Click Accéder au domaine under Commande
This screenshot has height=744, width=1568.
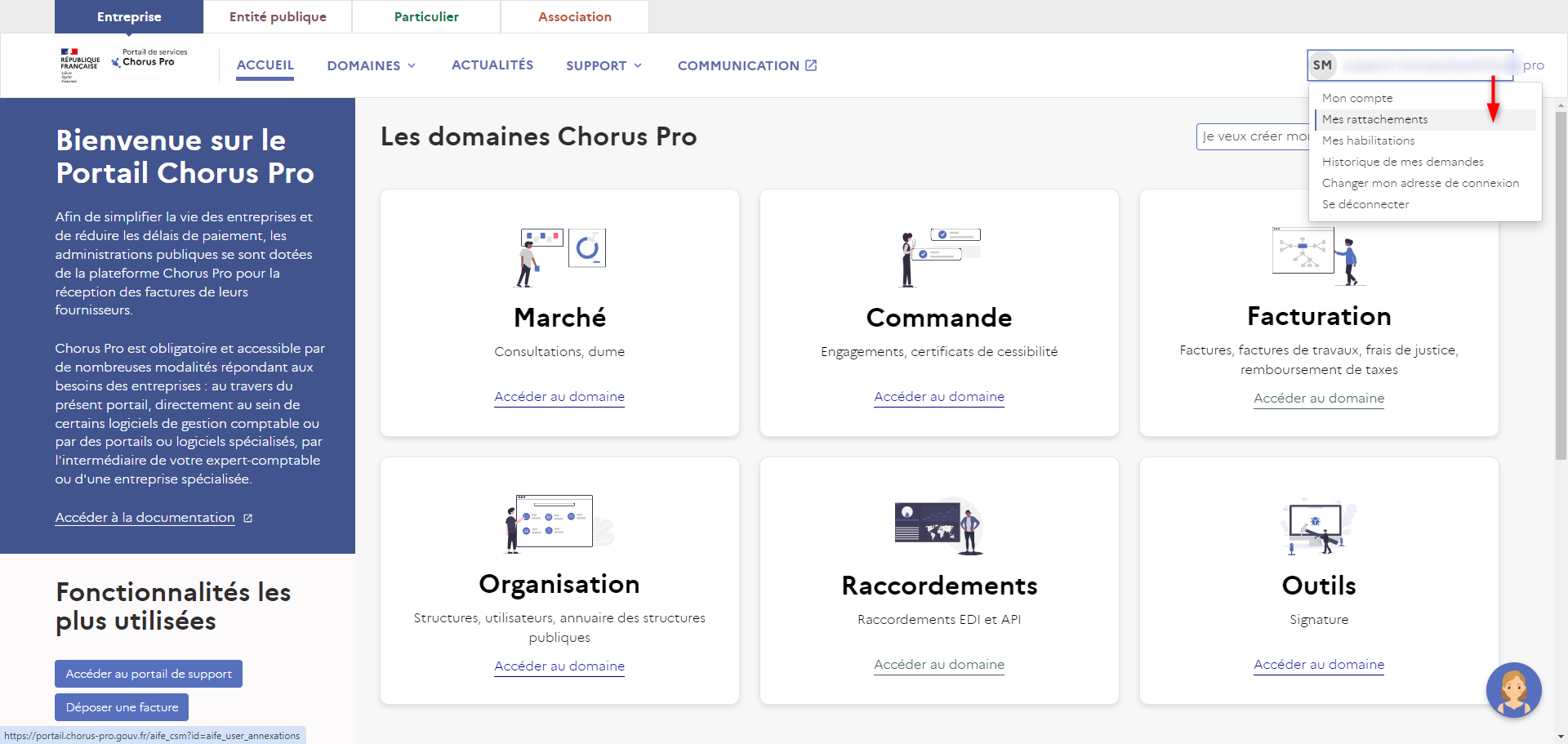939,397
